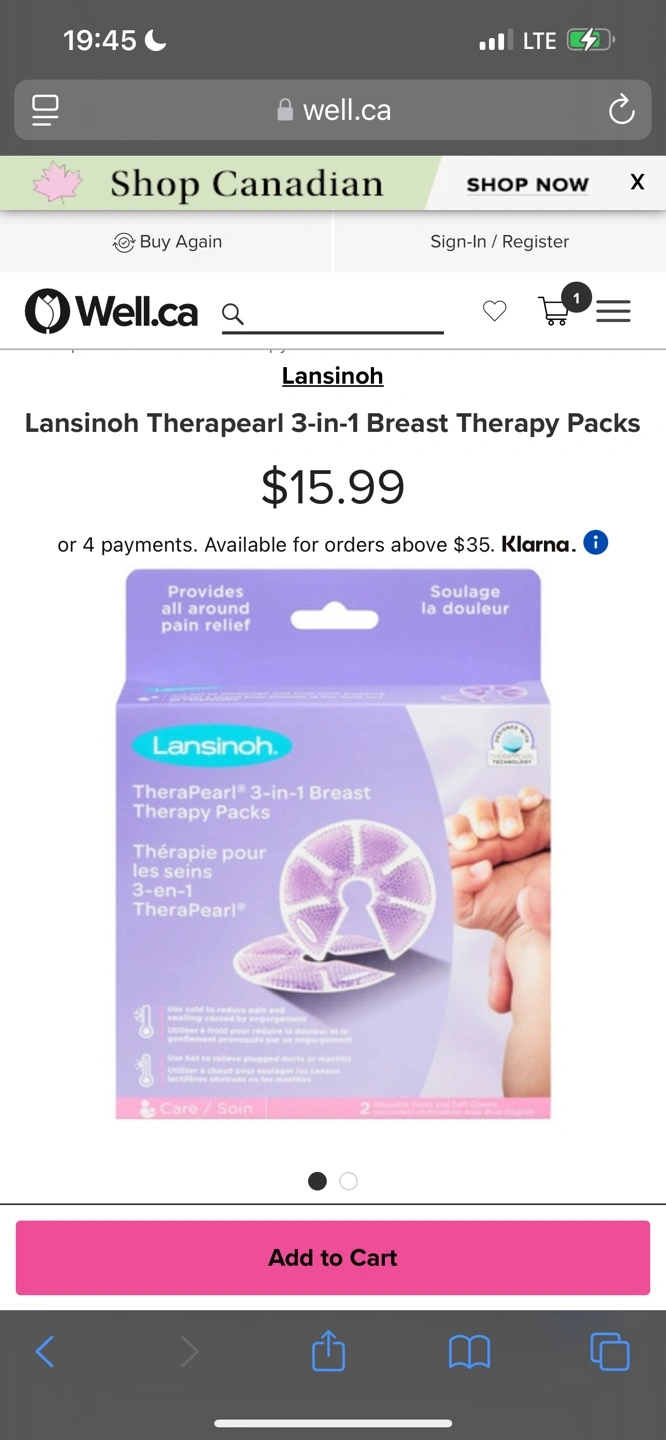The height and width of the screenshot is (1440, 666).
Task: Select the second image carousel dot
Action: coord(348,1181)
